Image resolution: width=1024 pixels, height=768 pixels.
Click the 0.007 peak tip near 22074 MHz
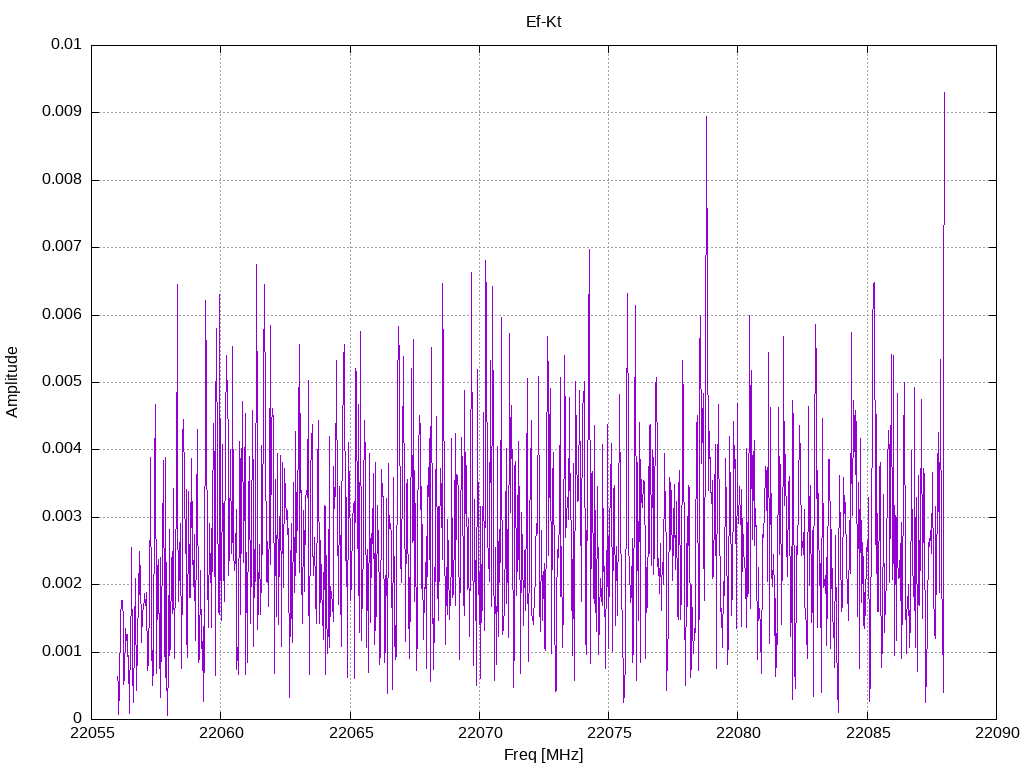(589, 249)
